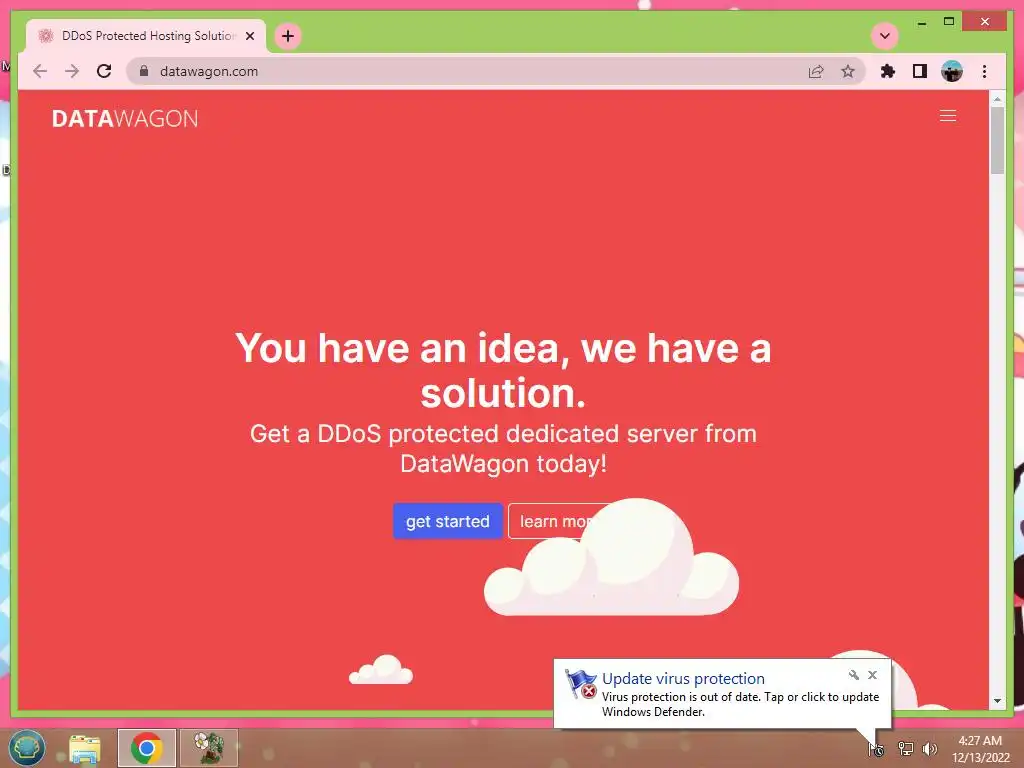The height and width of the screenshot is (768, 1024).
Task: Click the DATAWAGON logo
Action: click(125, 118)
